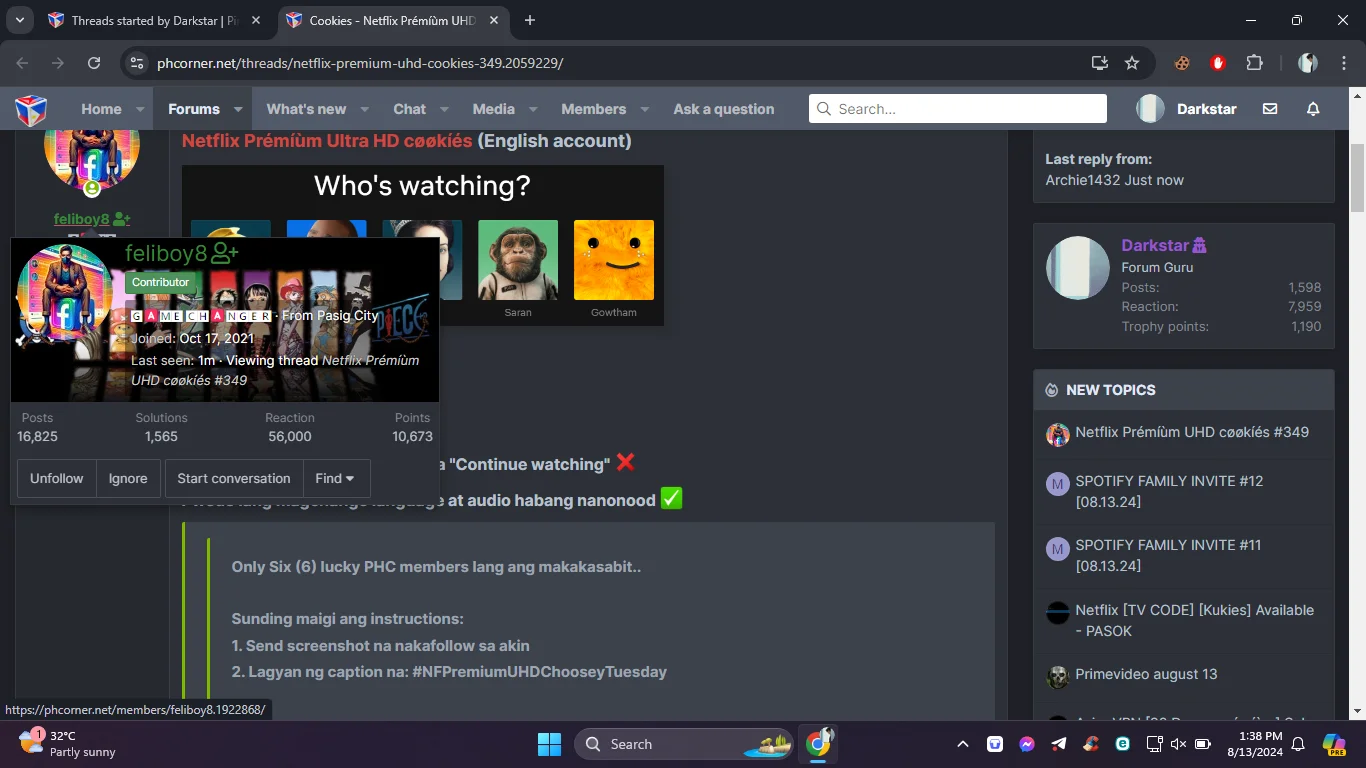1366x768 pixels.
Task: Expand the Forums dropdown arrow
Action: click(x=238, y=109)
